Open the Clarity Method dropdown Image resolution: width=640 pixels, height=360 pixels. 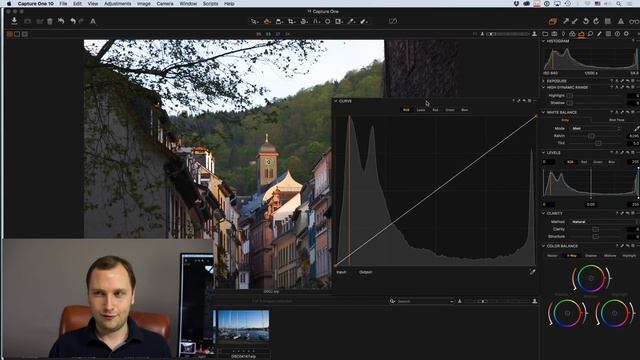(x=604, y=222)
